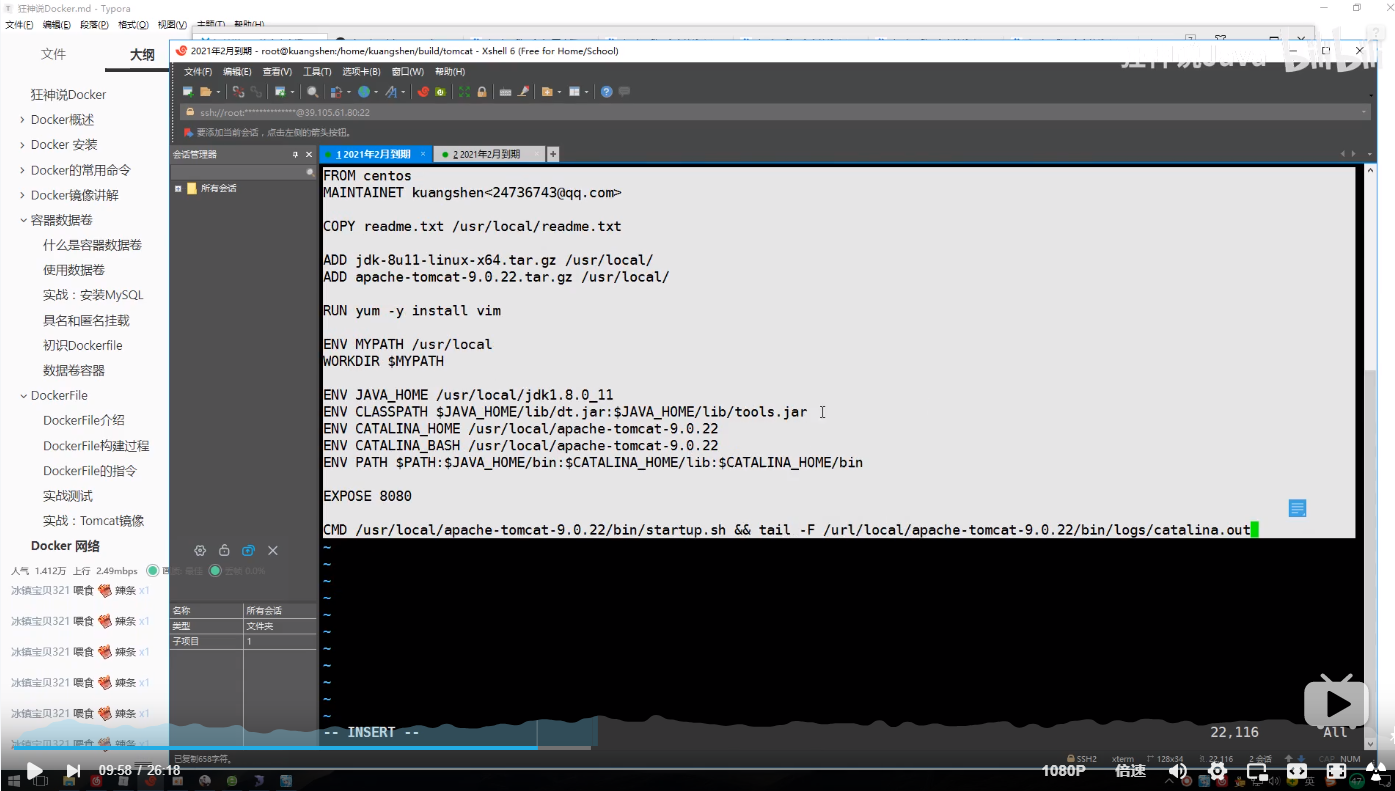The width and height of the screenshot is (1395, 791).
Task: Click Xshell open session folder icon
Action: pos(206,91)
